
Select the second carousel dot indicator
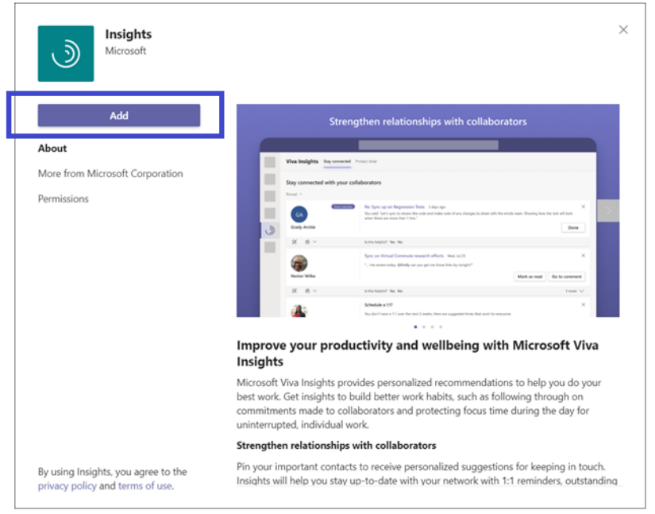(424, 327)
